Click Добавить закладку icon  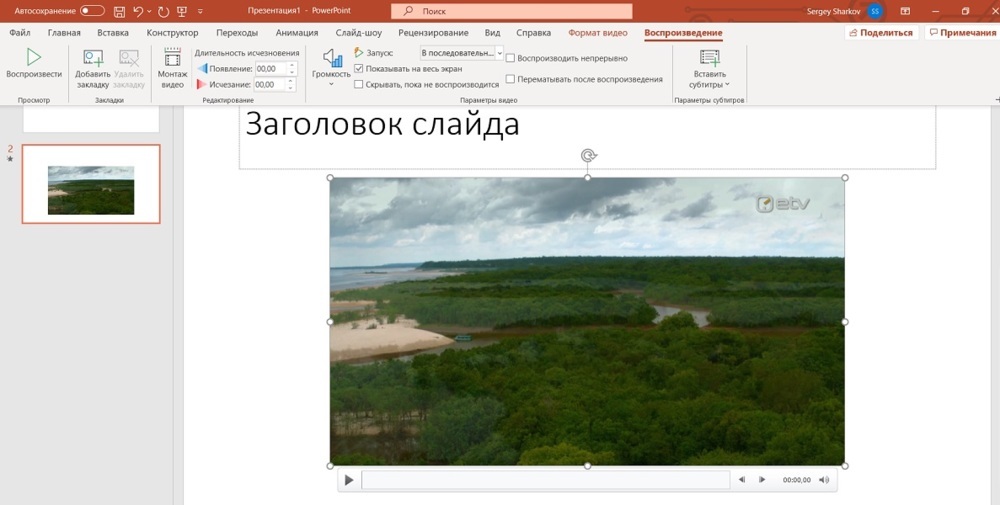point(93,59)
